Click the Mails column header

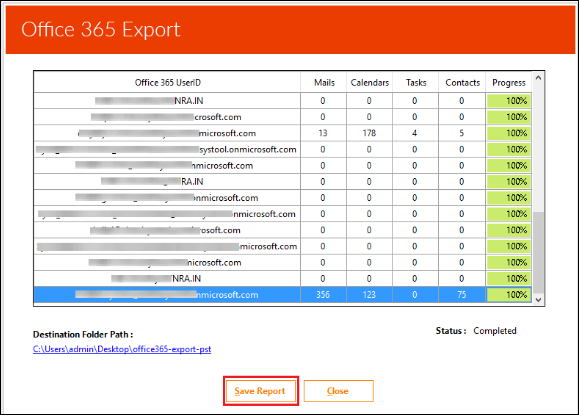(x=324, y=82)
